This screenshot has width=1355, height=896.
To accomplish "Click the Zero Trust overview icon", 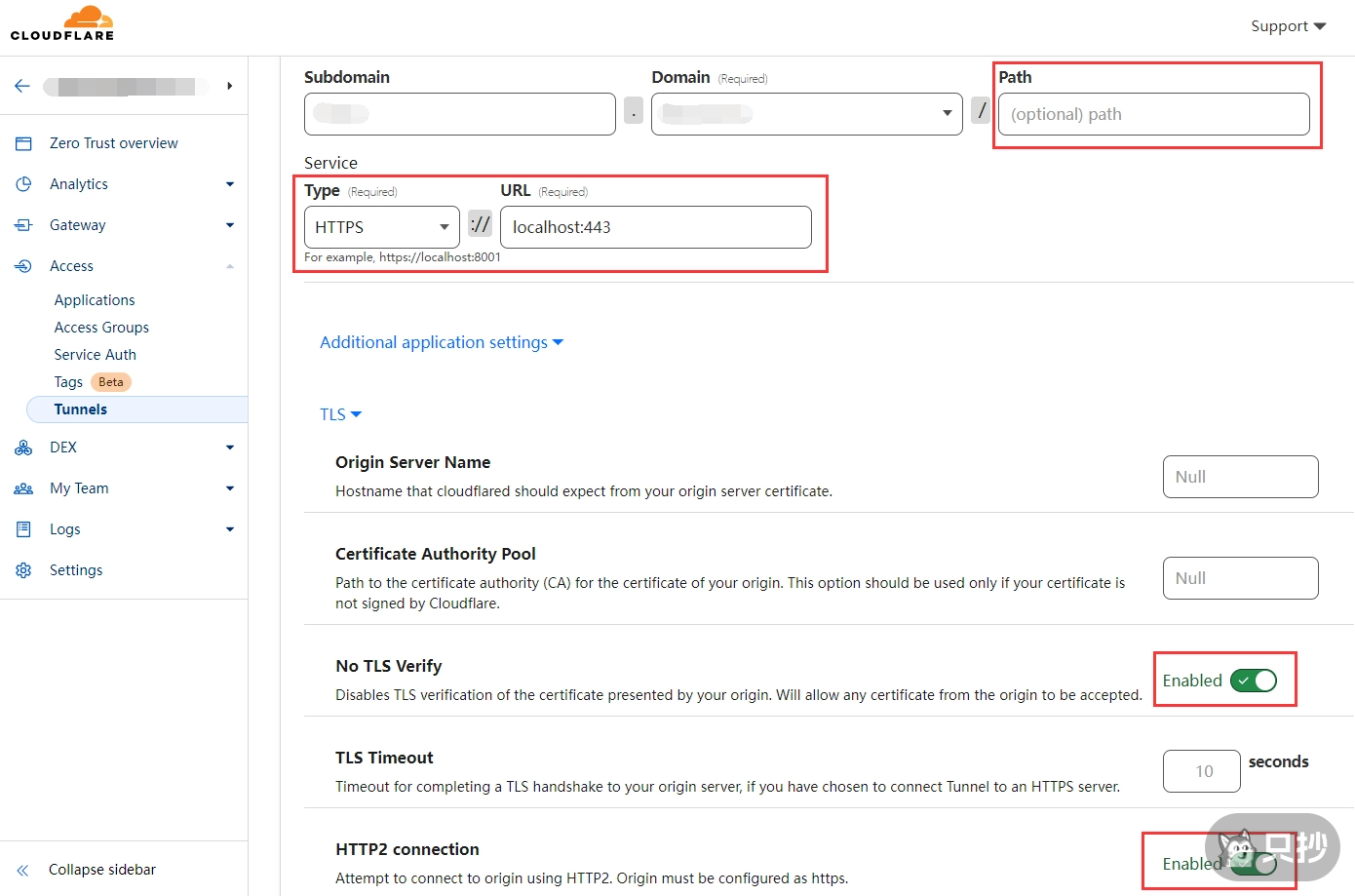I will coord(23,143).
